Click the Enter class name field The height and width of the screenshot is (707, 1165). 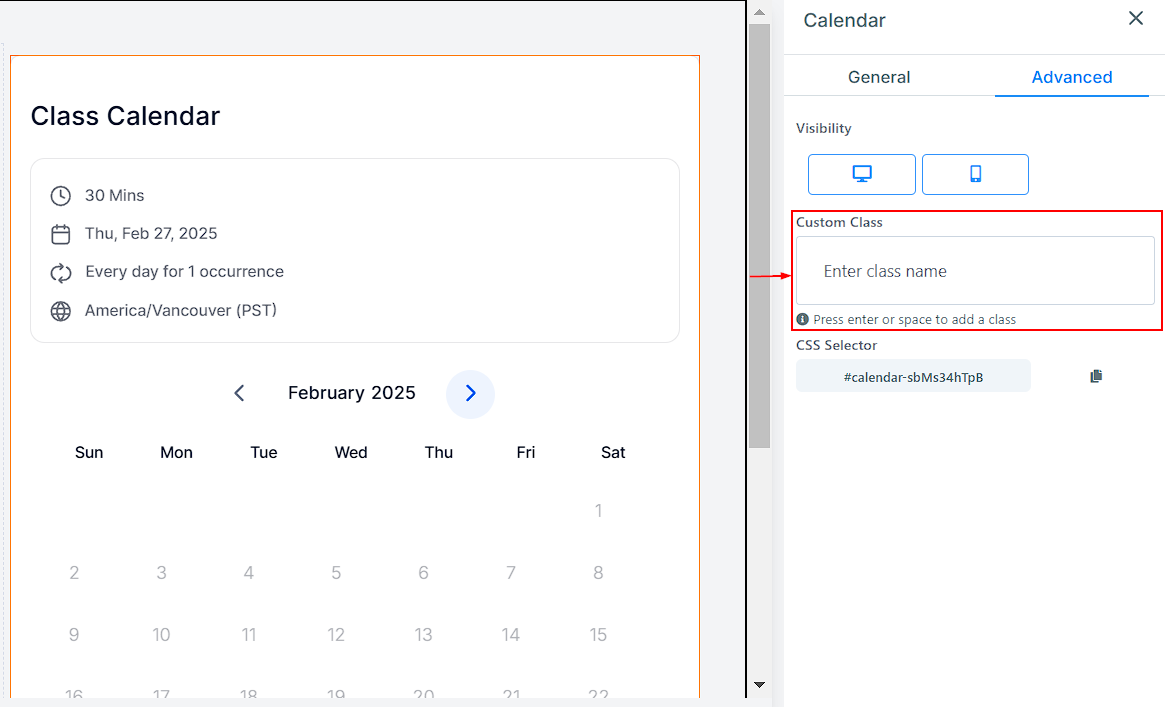pyautogui.click(x=975, y=271)
